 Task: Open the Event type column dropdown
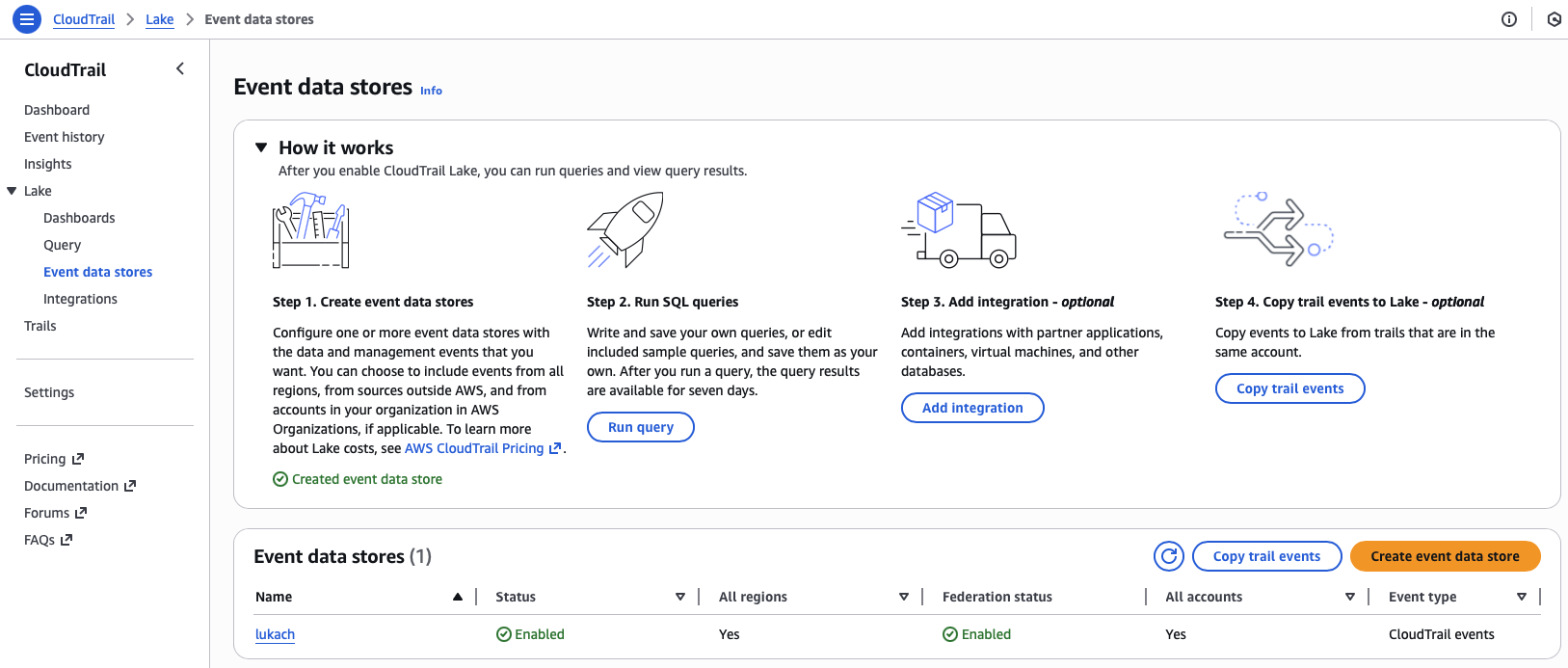(x=1522, y=597)
